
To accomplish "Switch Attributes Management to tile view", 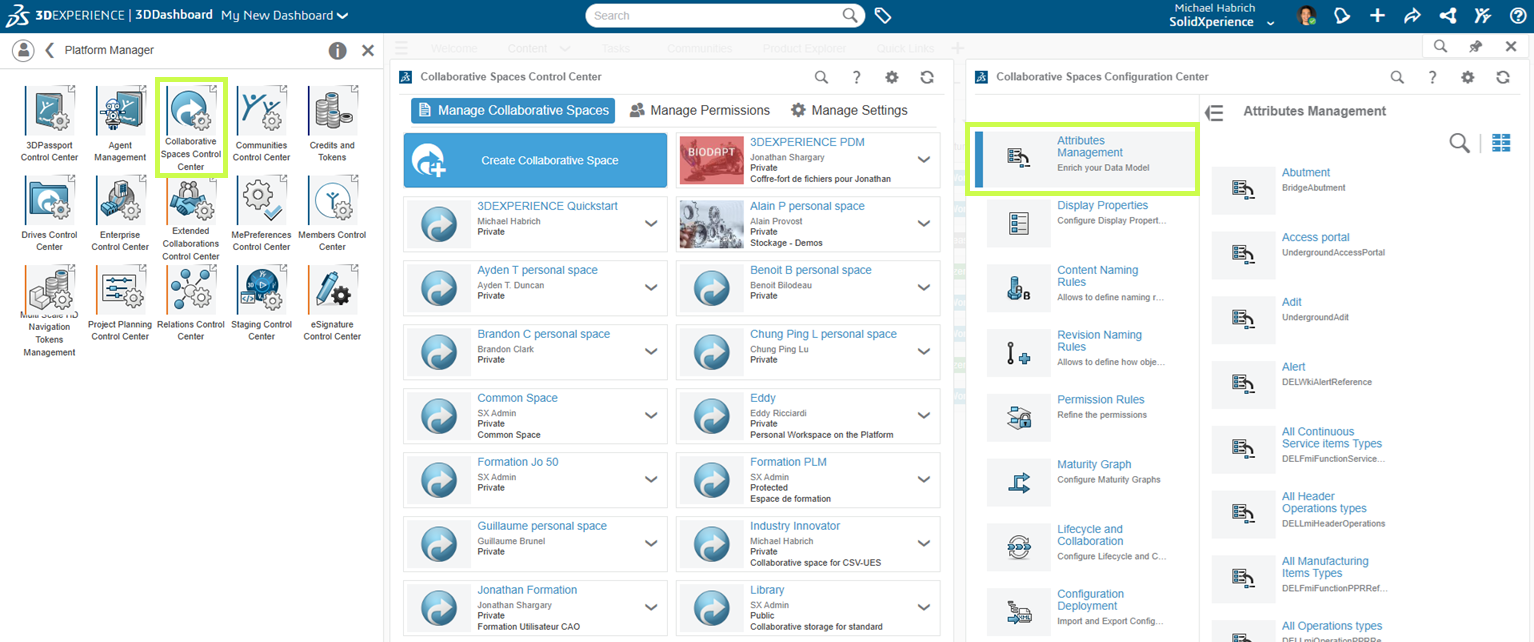I will 1501,143.
